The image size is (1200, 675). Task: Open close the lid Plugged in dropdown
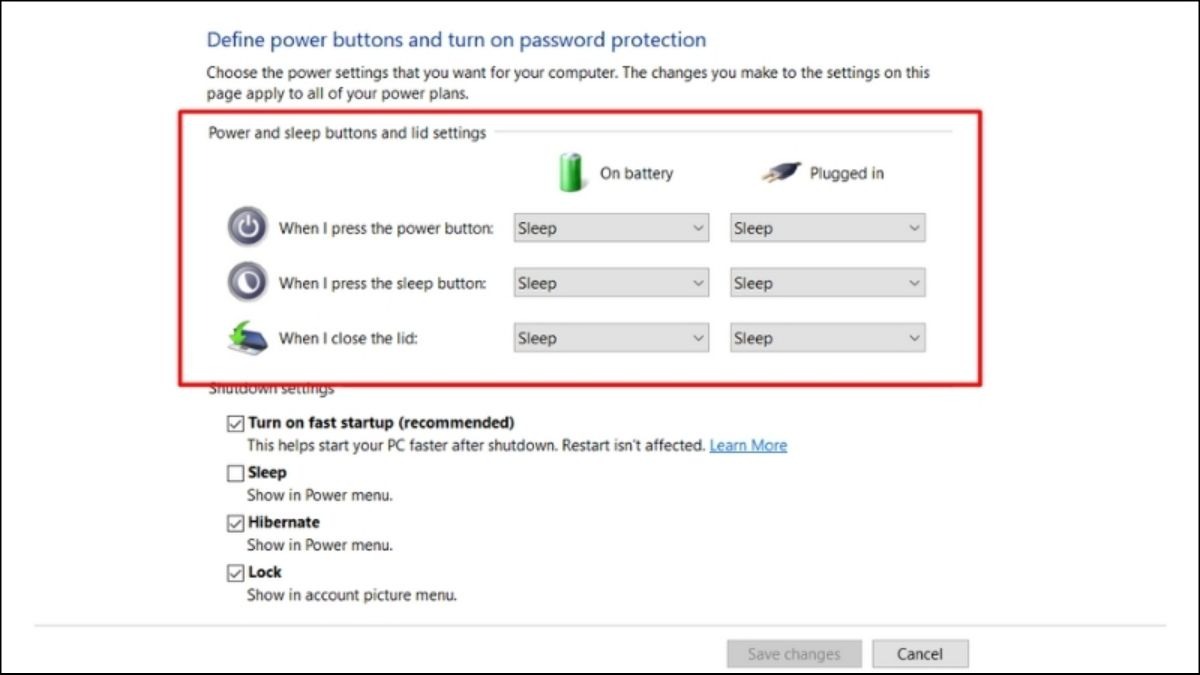point(827,338)
